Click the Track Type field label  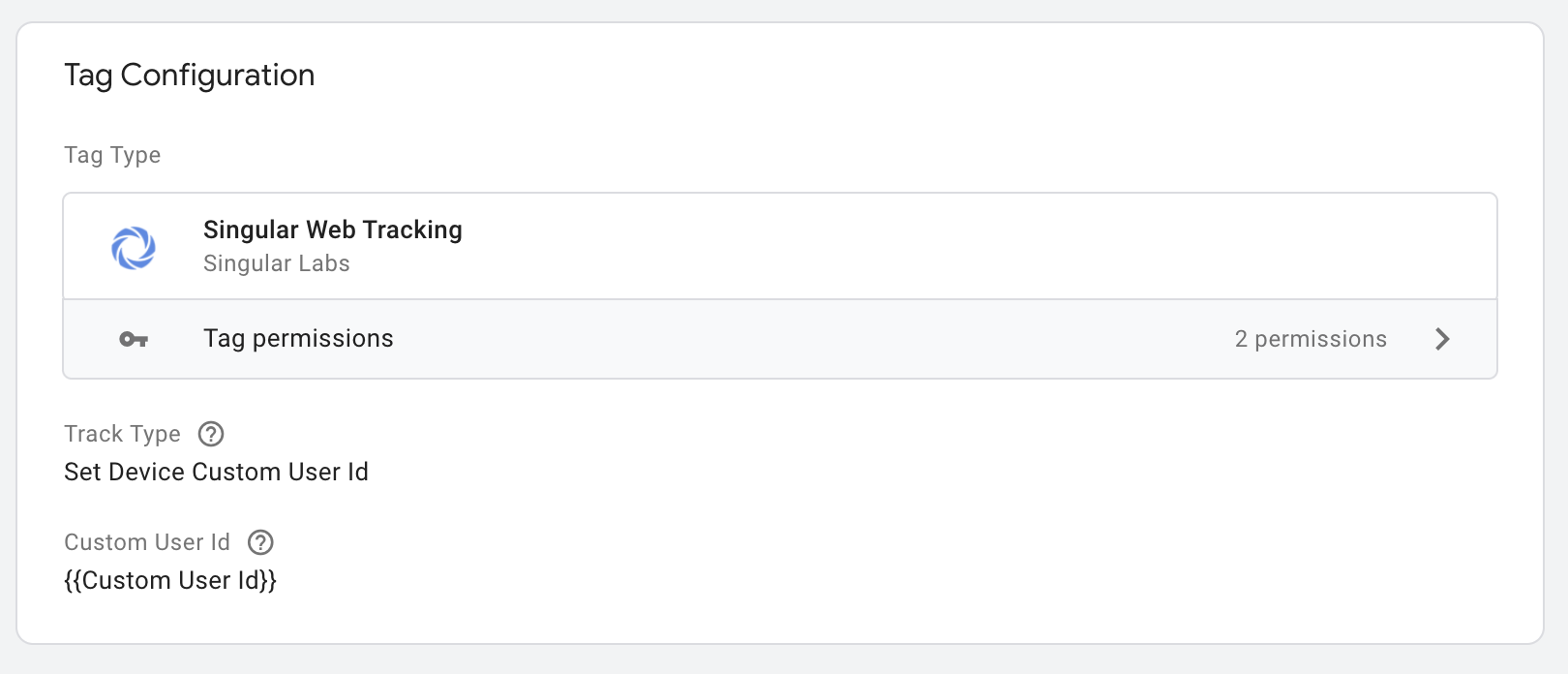point(122,434)
